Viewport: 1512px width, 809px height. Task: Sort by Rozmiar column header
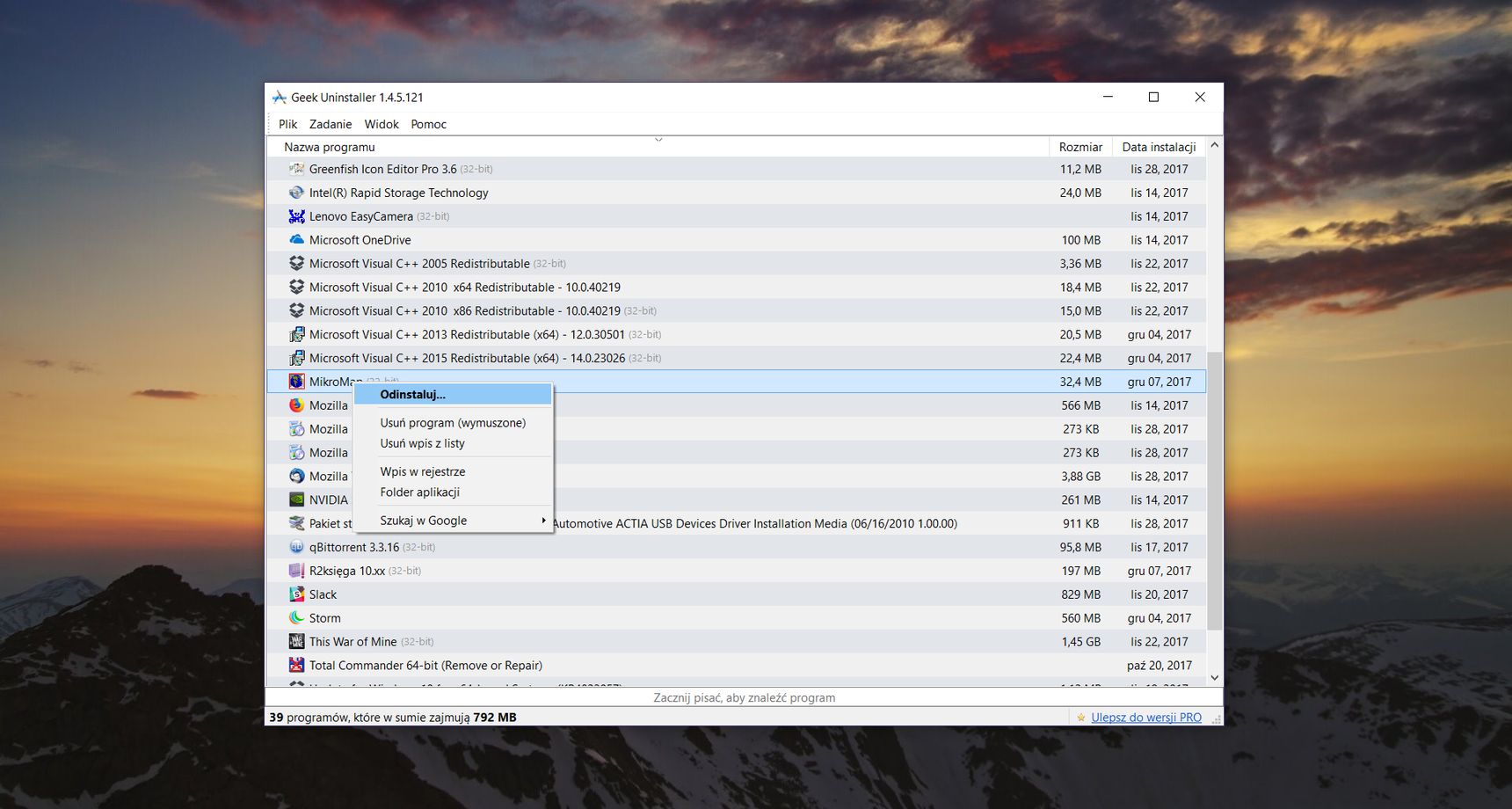pos(1080,147)
